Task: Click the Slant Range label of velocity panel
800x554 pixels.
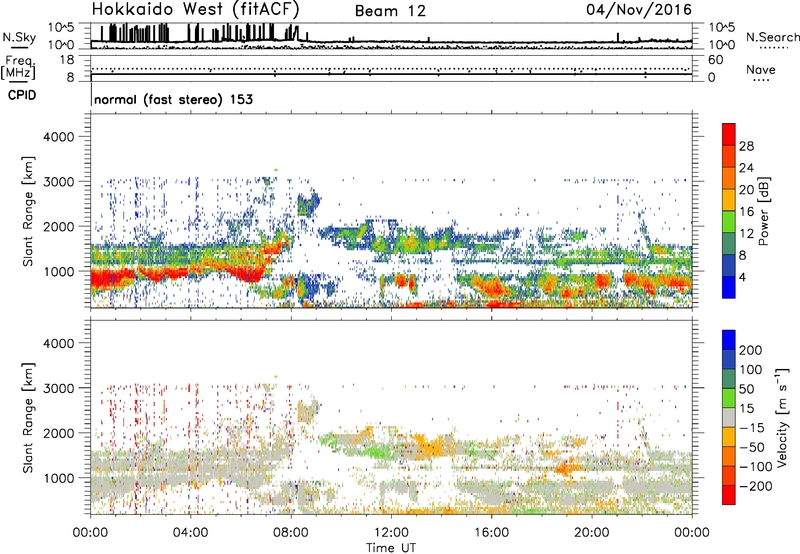Action: point(28,418)
